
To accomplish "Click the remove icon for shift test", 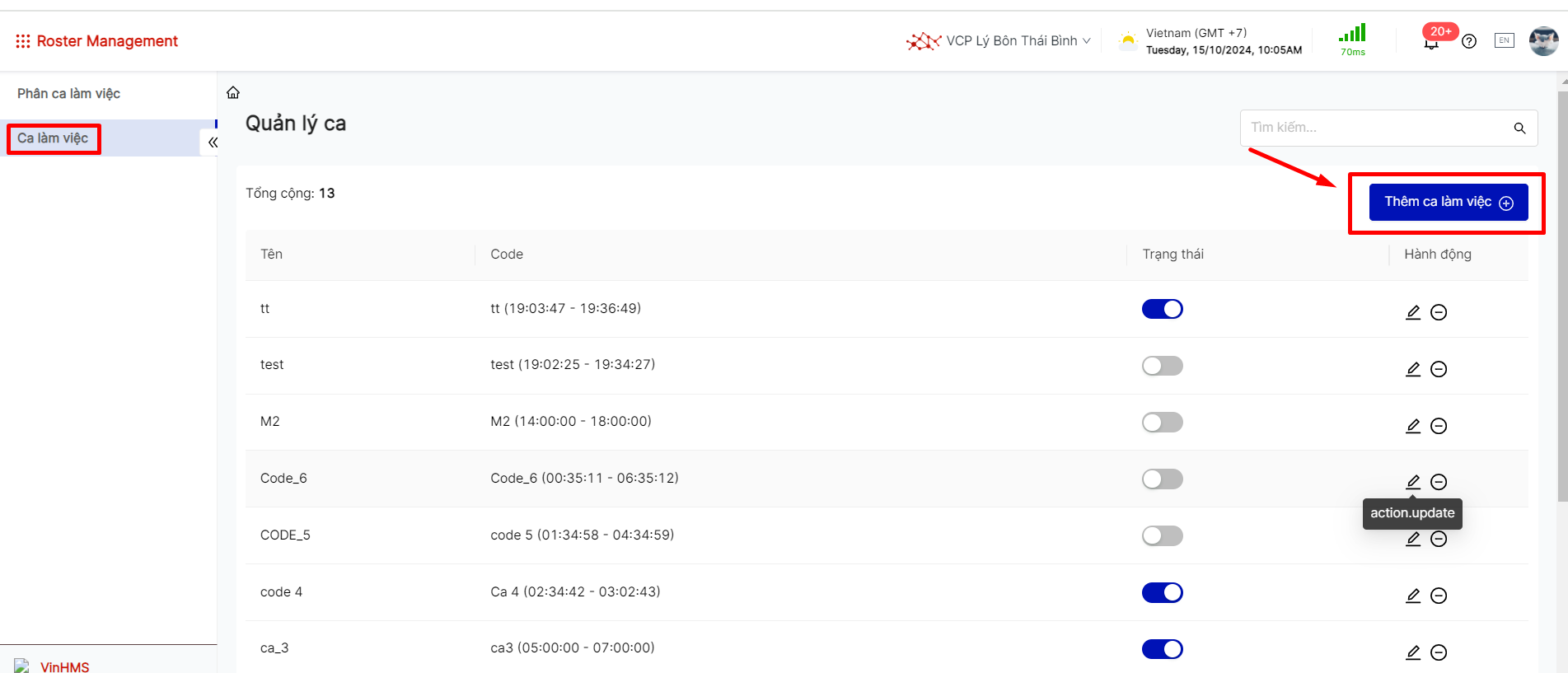I will (1439, 369).
